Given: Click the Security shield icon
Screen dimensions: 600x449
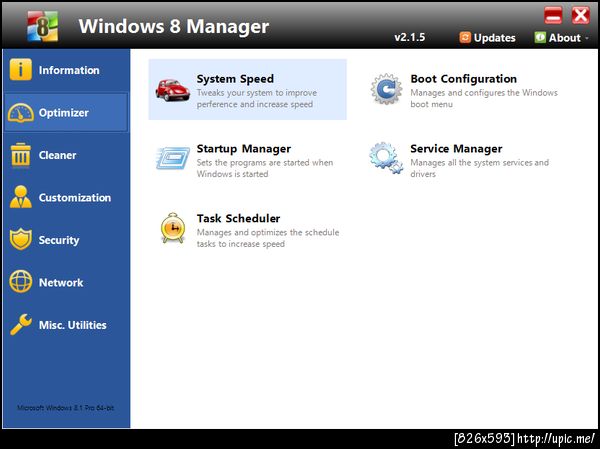Looking at the screenshot, I should tap(21, 239).
